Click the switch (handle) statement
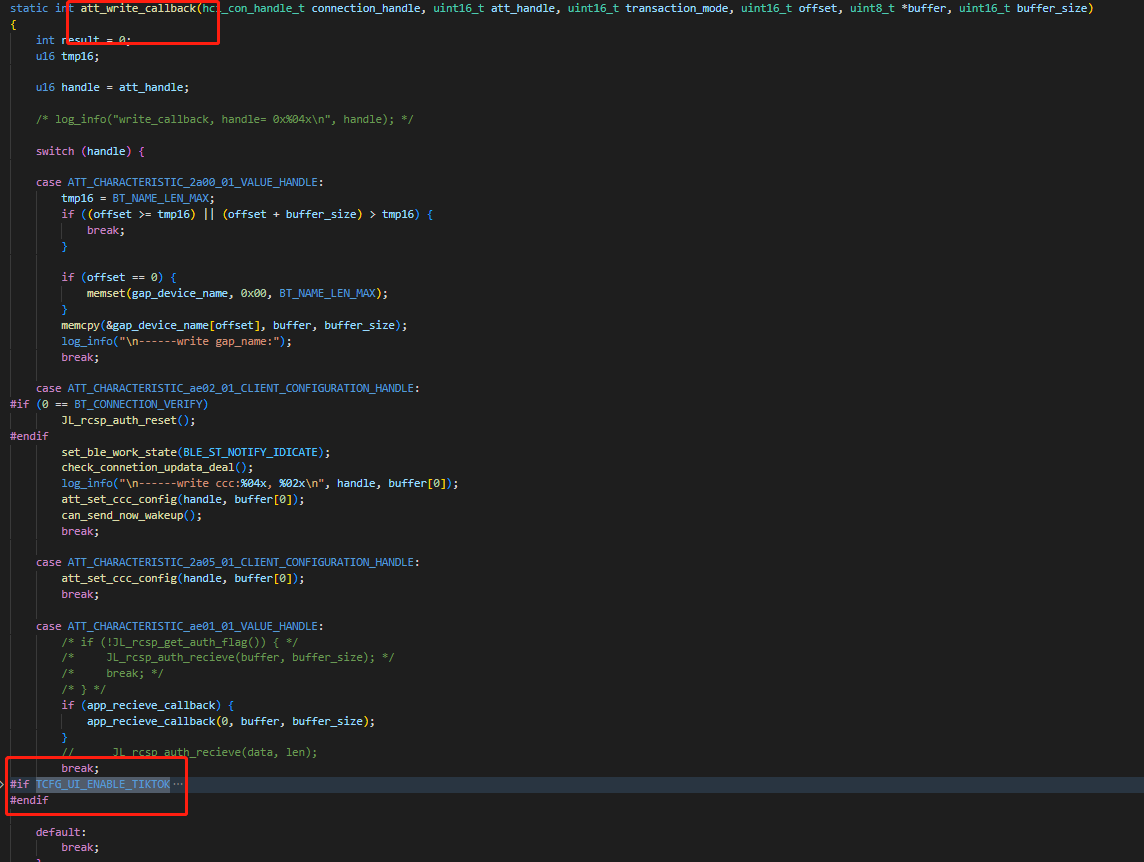 point(90,152)
